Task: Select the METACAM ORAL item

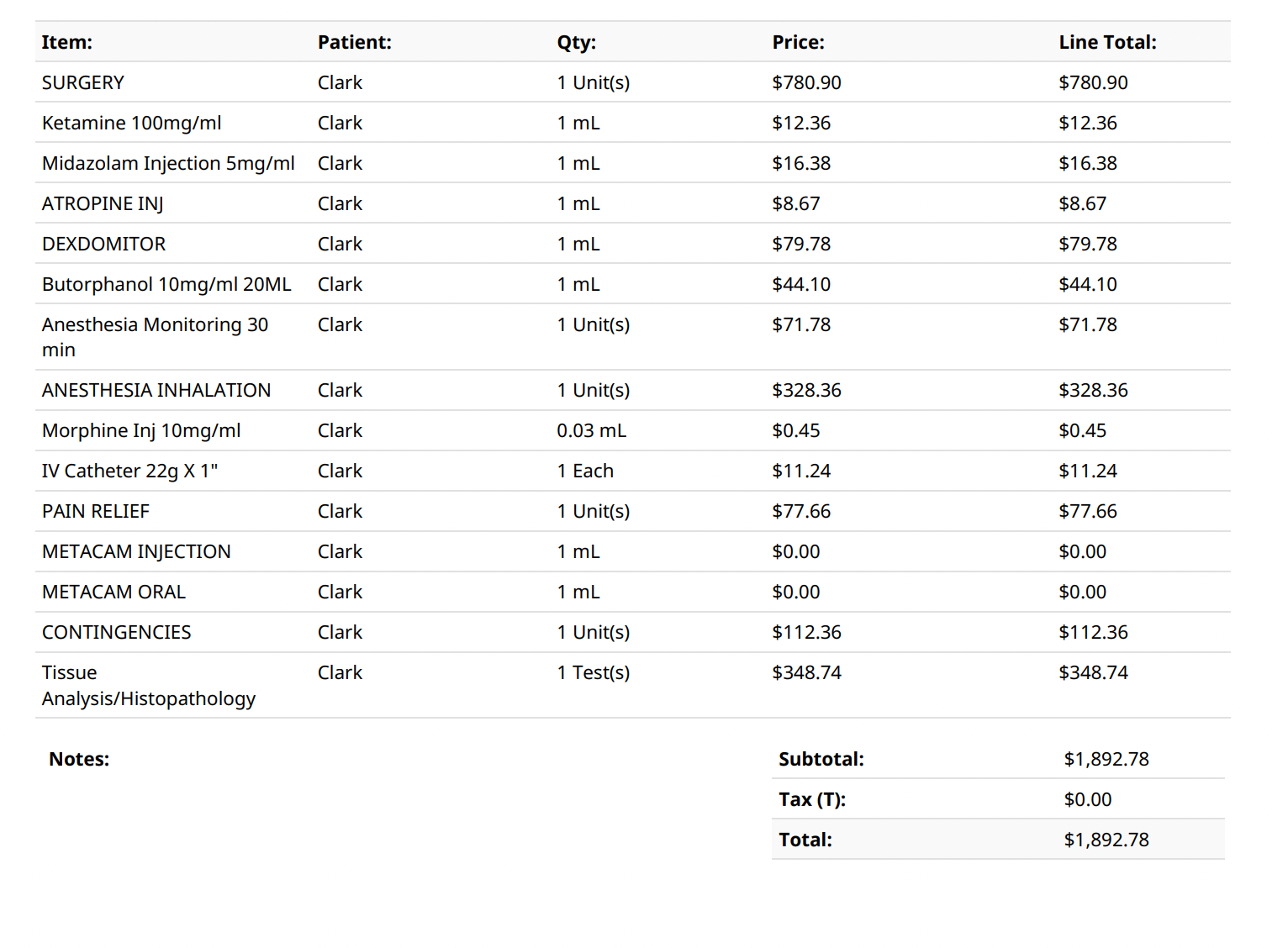Action: pyautogui.click(x=113, y=592)
